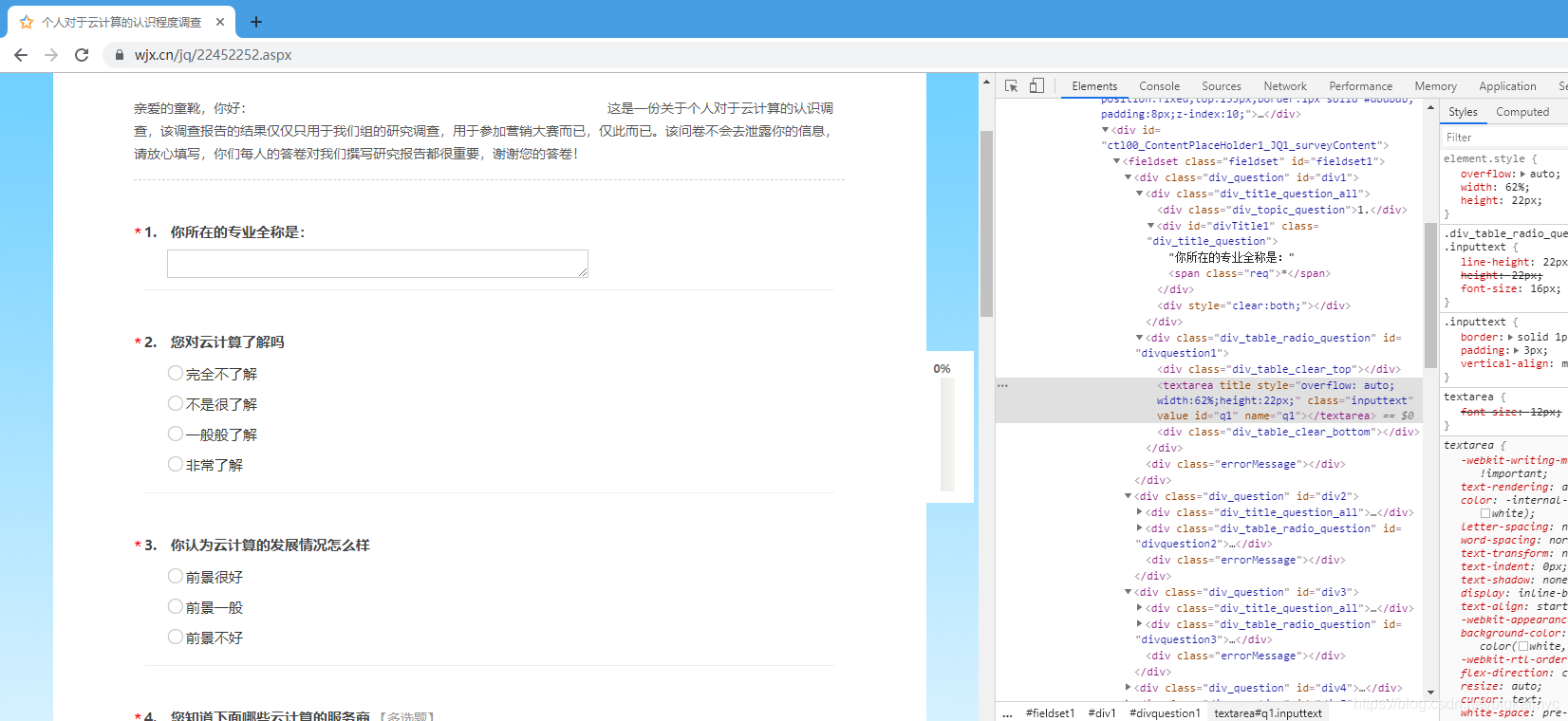Expand the overflow property triangle in element.style

(x=1522, y=174)
